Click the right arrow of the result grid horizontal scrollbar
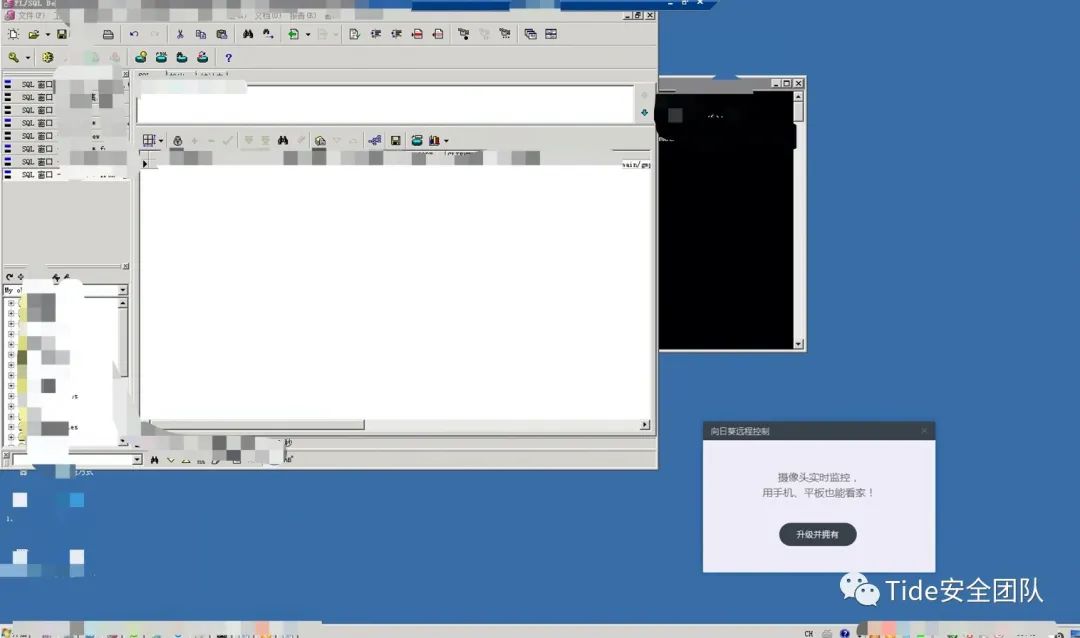 click(x=645, y=425)
